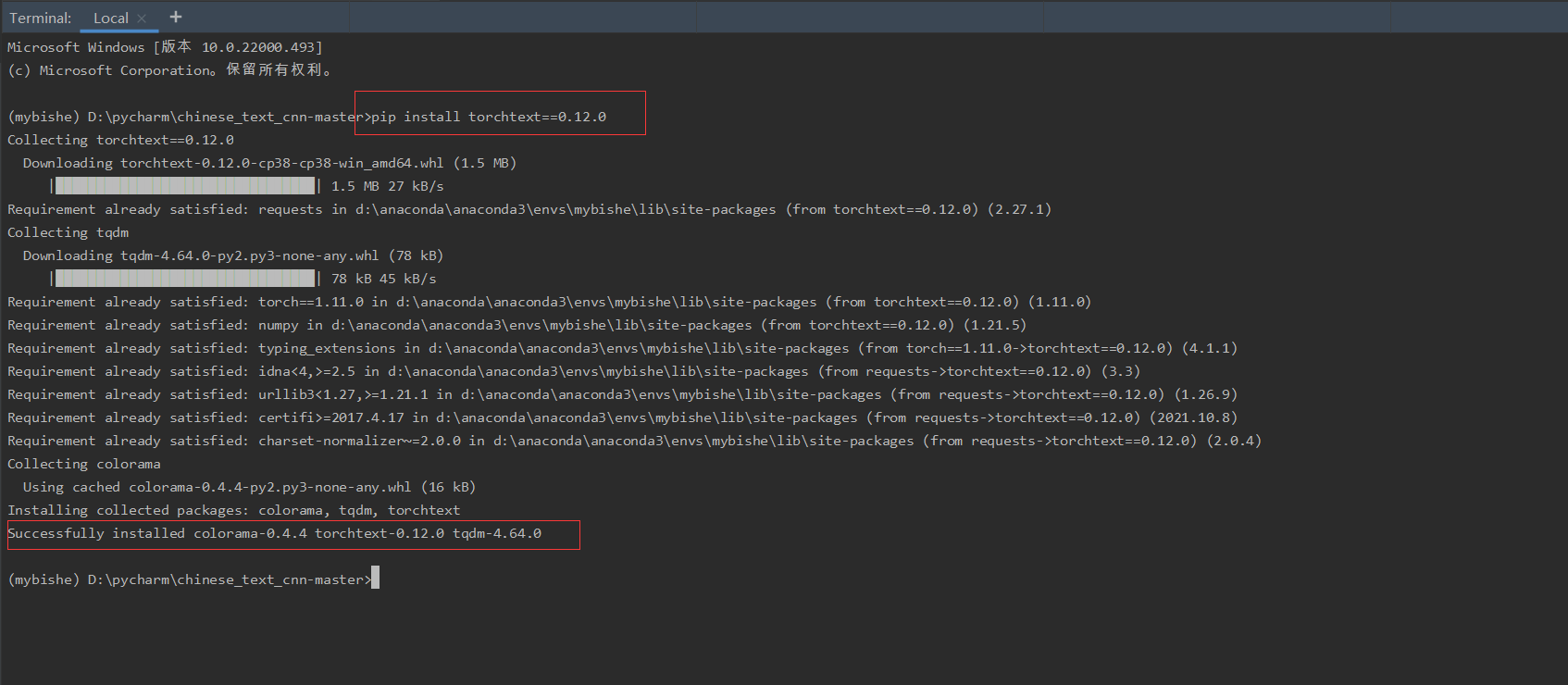Click the pip install torchtext==0.12.0 command
The height and width of the screenshot is (685, 1568).
(489, 117)
